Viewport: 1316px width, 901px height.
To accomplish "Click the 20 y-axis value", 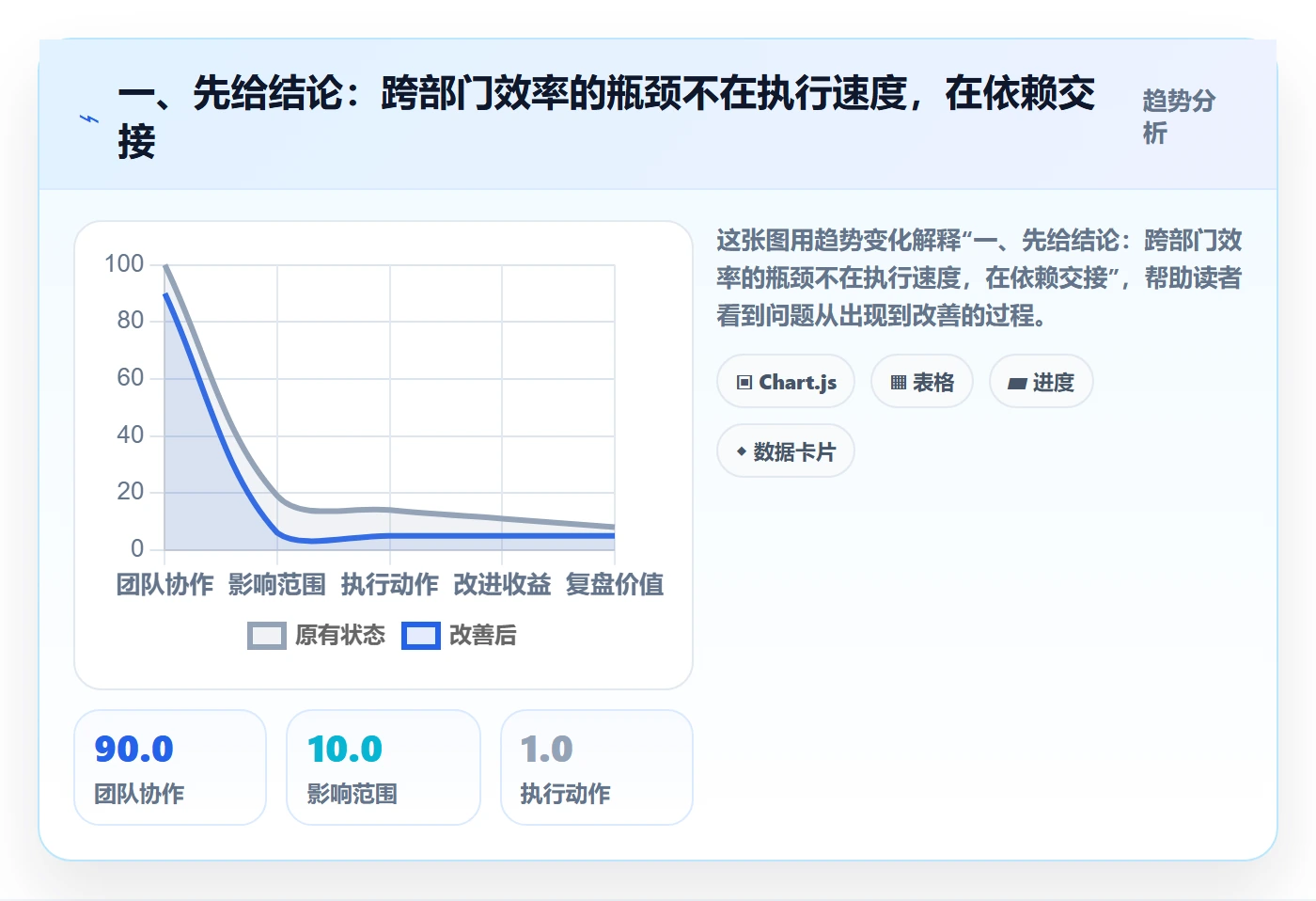I will click(x=131, y=491).
